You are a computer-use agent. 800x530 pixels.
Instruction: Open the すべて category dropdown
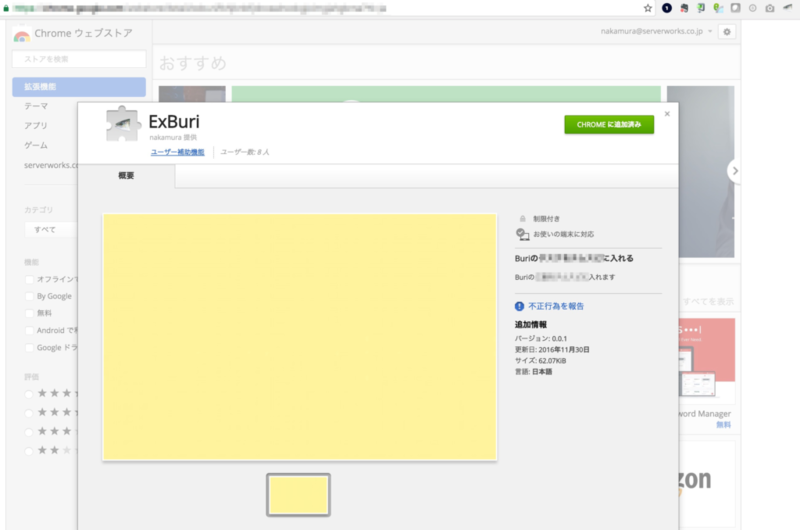point(51,230)
